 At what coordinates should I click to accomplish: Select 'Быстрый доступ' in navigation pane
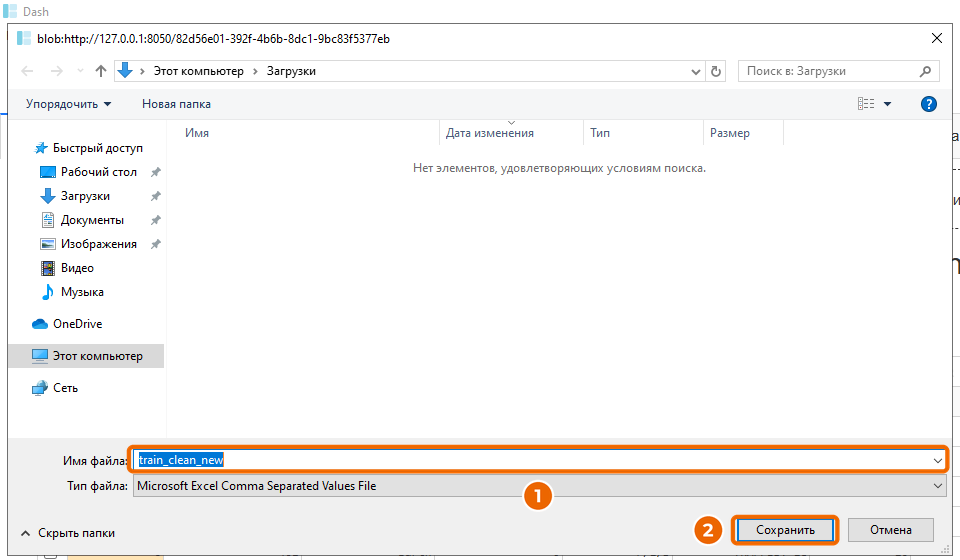click(x=97, y=148)
